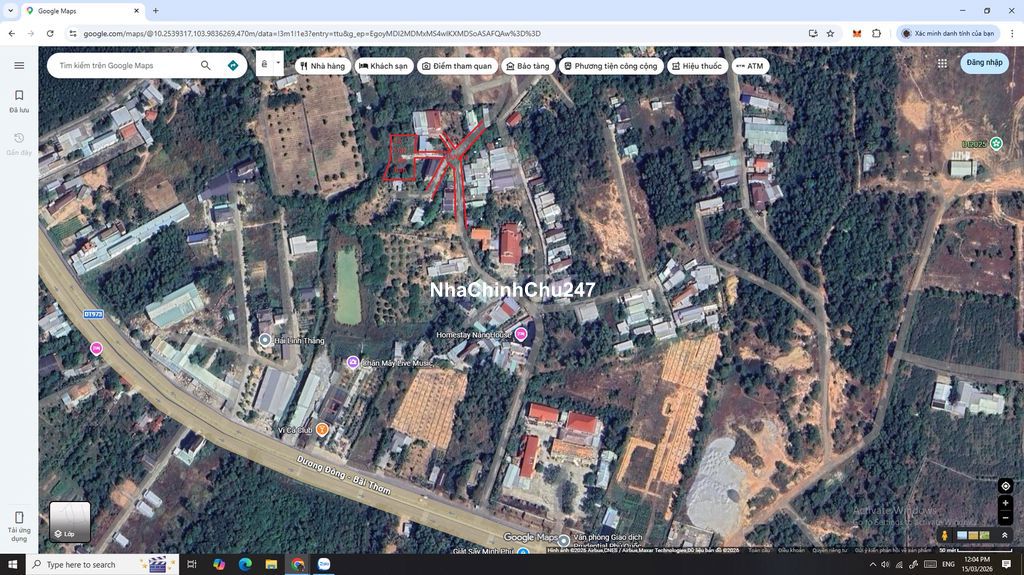Click the Đăng nhập sign-in button
Screen dimensions: 1024x575
[984, 63]
